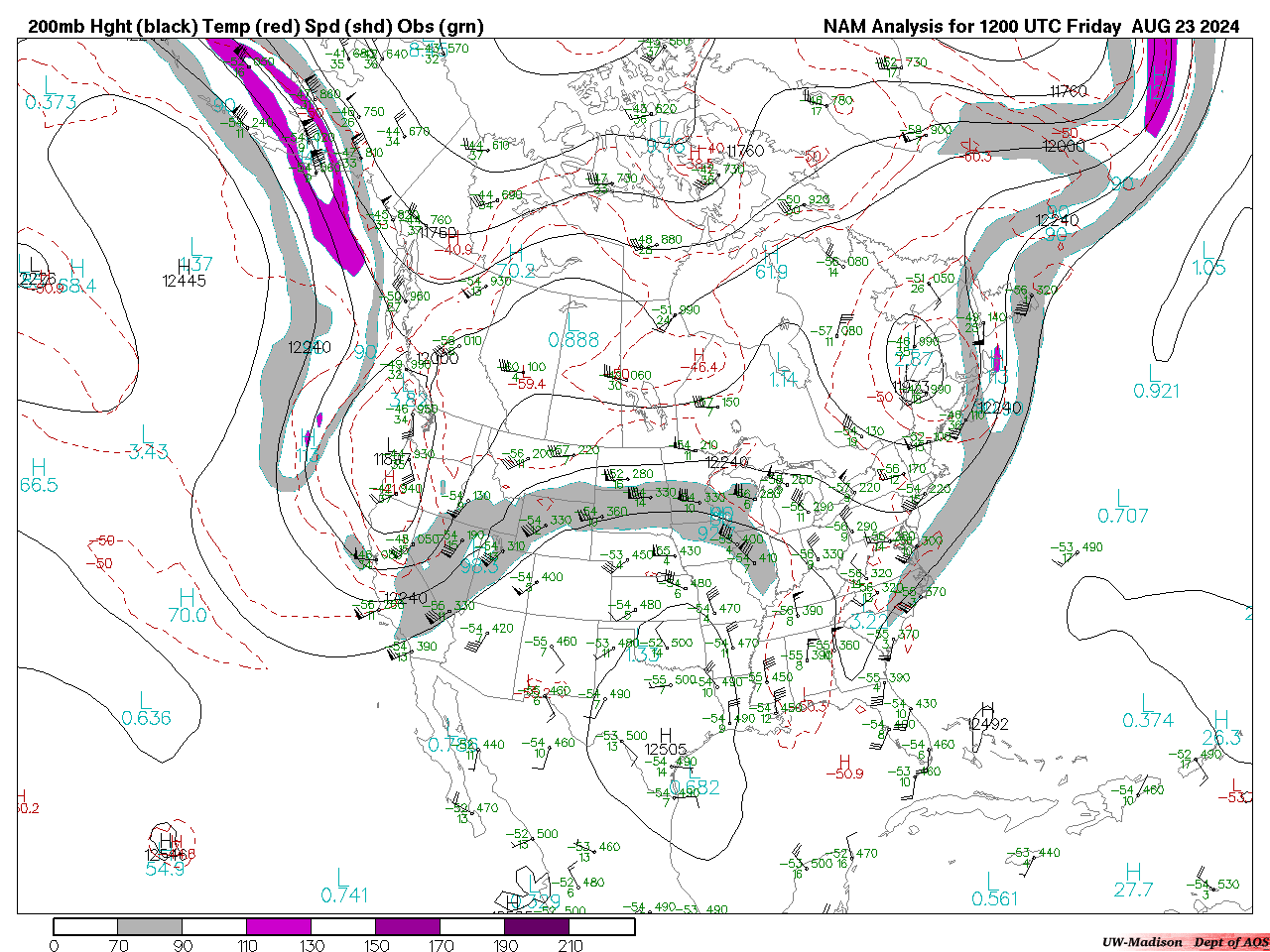1270x952 pixels.
Task: Click the "0.888" cyan value label
Action: coord(574,340)
